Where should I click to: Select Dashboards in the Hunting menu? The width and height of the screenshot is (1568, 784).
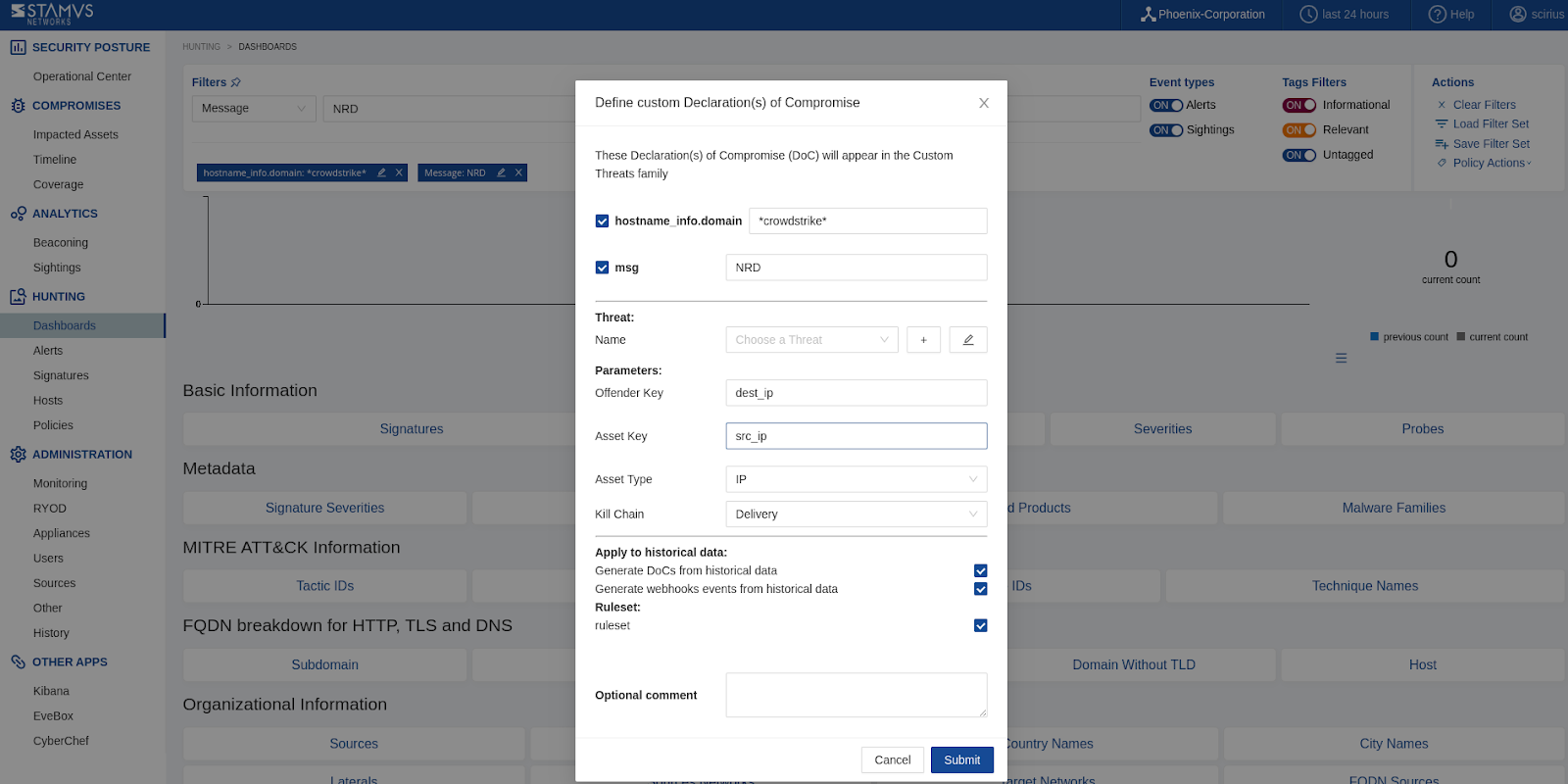82,325
